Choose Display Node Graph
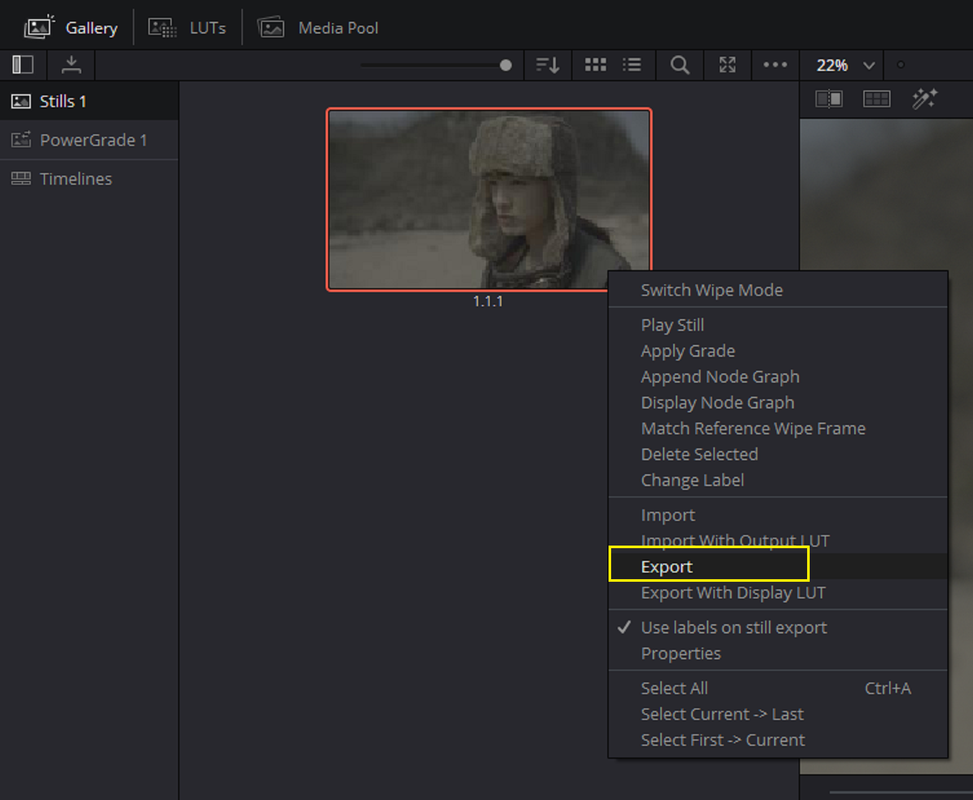The image size is (973, 800). click(x=778, y=402)
